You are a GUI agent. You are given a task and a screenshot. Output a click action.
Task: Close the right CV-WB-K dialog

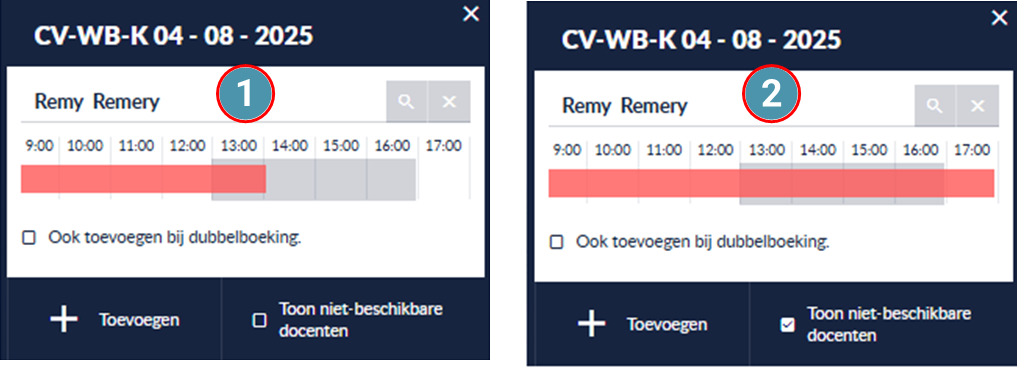[999, 18]
